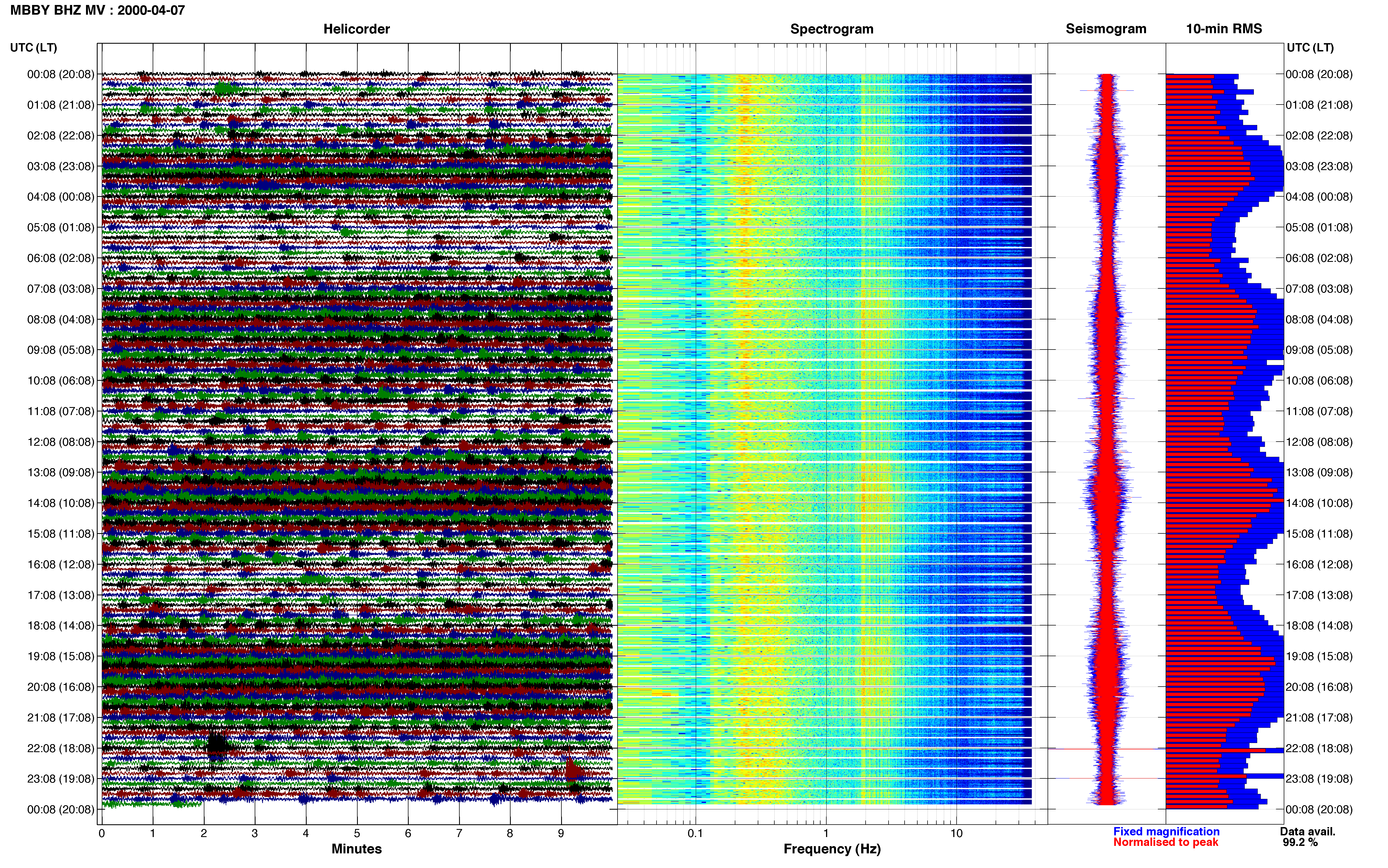Click the '08:08 (04:08)' label on the right axis
Image resolution: width=1388 pixels, height=868 pixels.
pos(1319,319)
